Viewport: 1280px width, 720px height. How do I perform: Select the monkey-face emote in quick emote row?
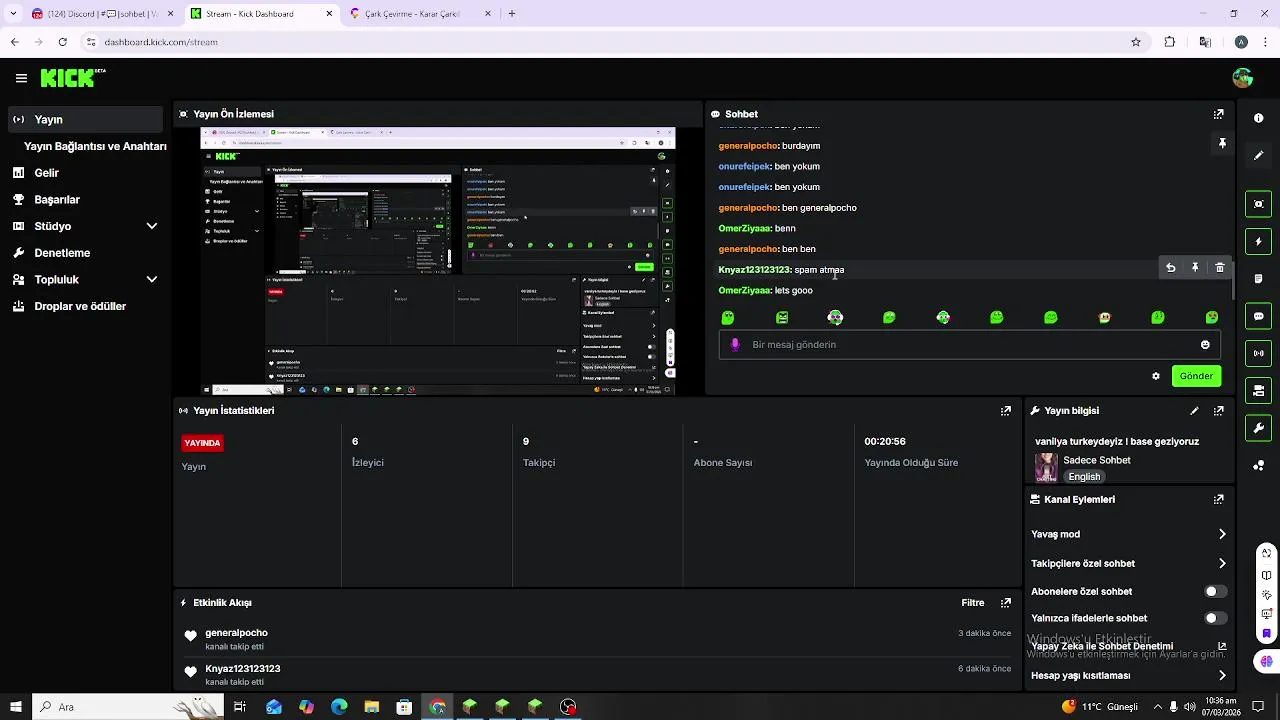1104,317
